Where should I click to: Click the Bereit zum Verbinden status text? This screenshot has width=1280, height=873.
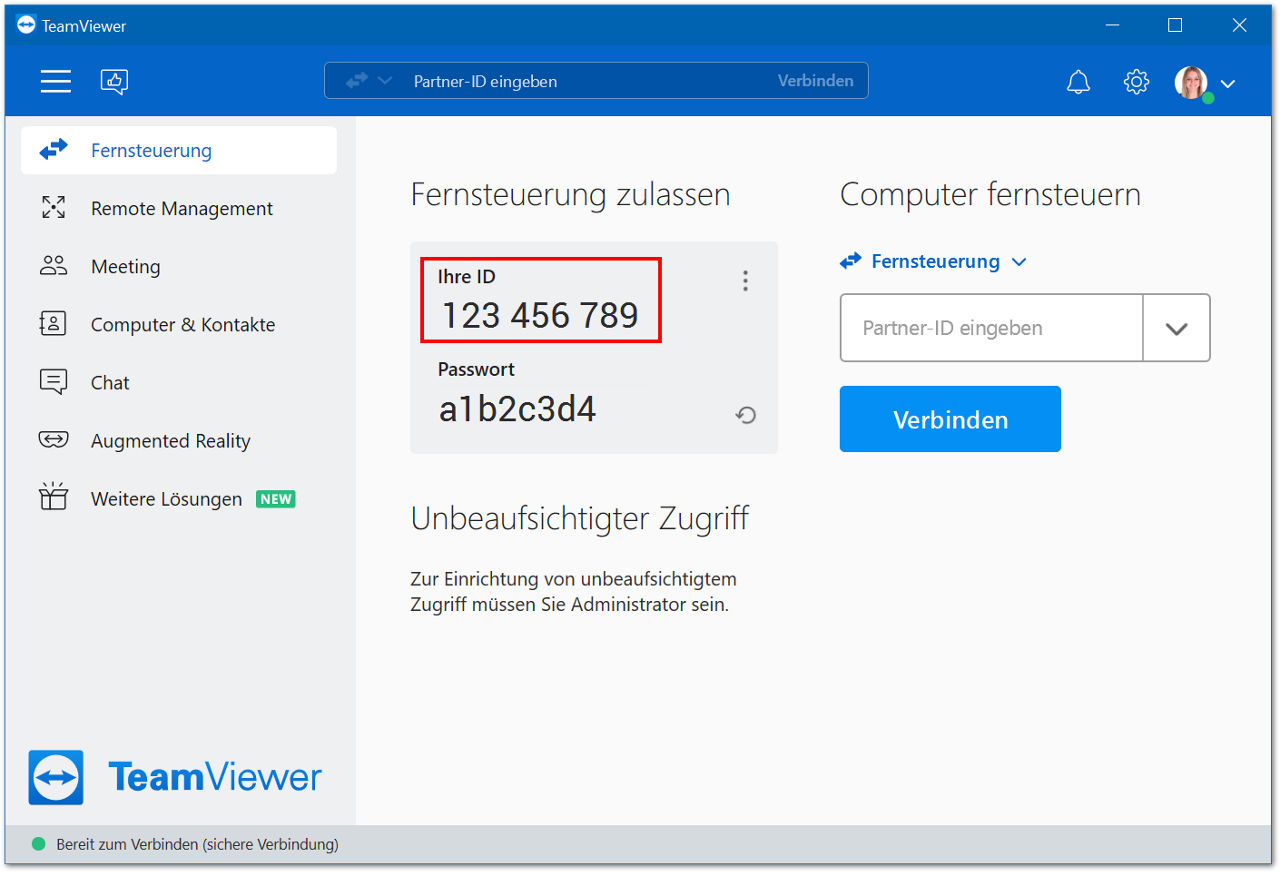[x=197, y=845]
